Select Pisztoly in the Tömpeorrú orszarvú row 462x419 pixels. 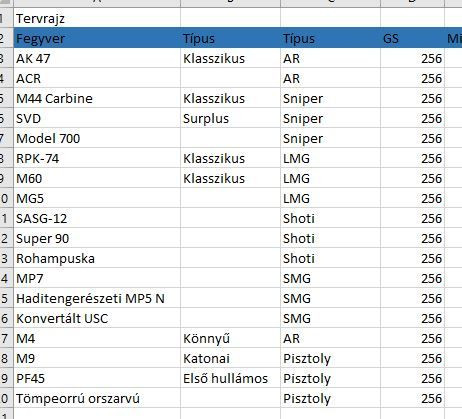click(330, 398)
